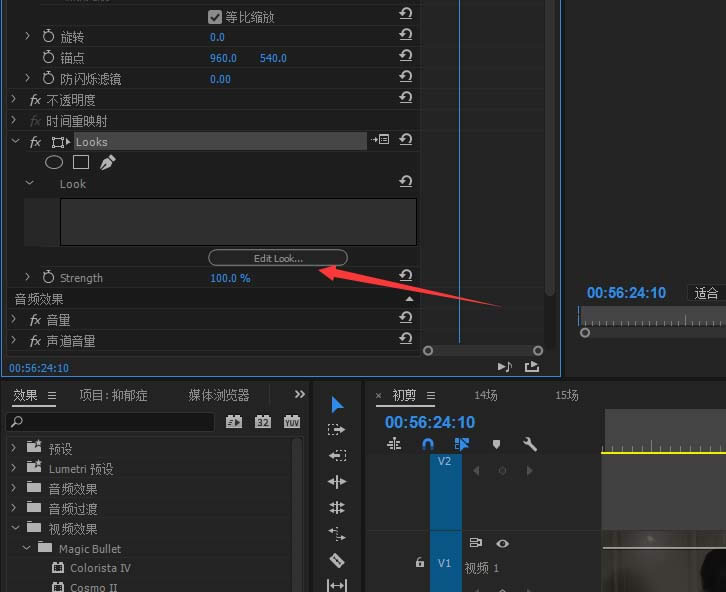Click the Strength value 100.0 %
Screen dimensions: 726x592
point(230,278)
